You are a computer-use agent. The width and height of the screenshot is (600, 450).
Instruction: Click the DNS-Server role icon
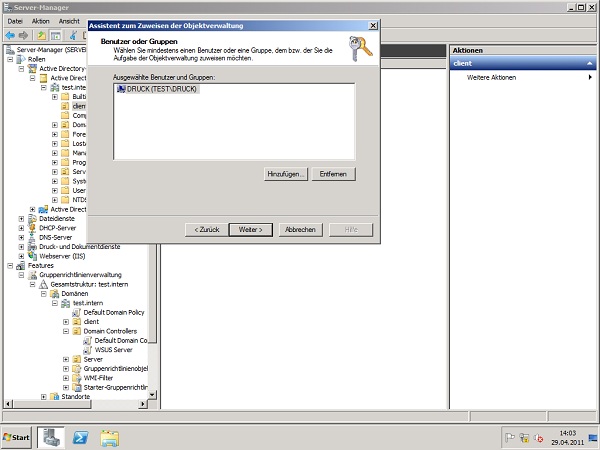(33, 238)
